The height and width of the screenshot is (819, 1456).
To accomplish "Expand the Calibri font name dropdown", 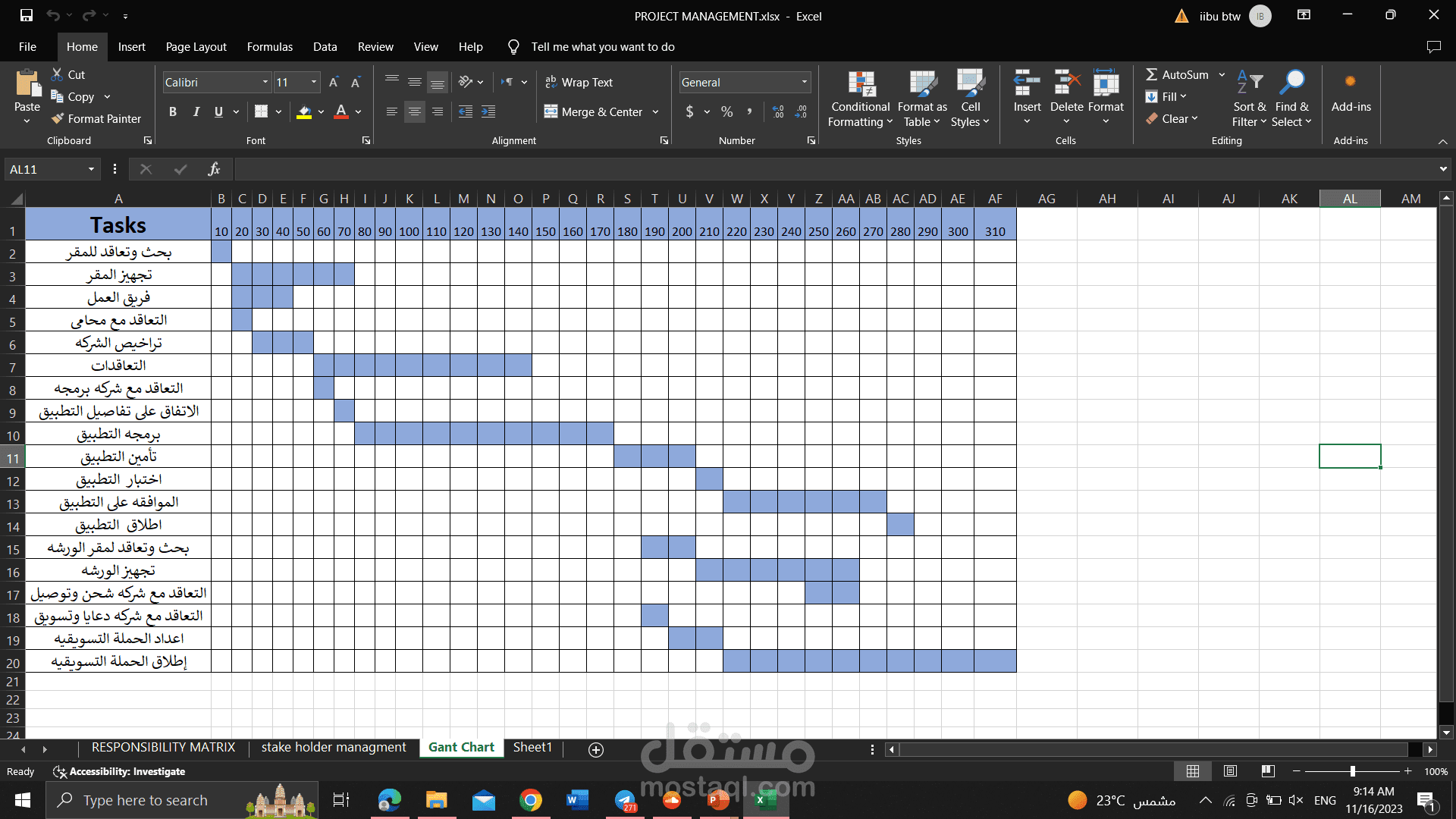I will point(265,82).
